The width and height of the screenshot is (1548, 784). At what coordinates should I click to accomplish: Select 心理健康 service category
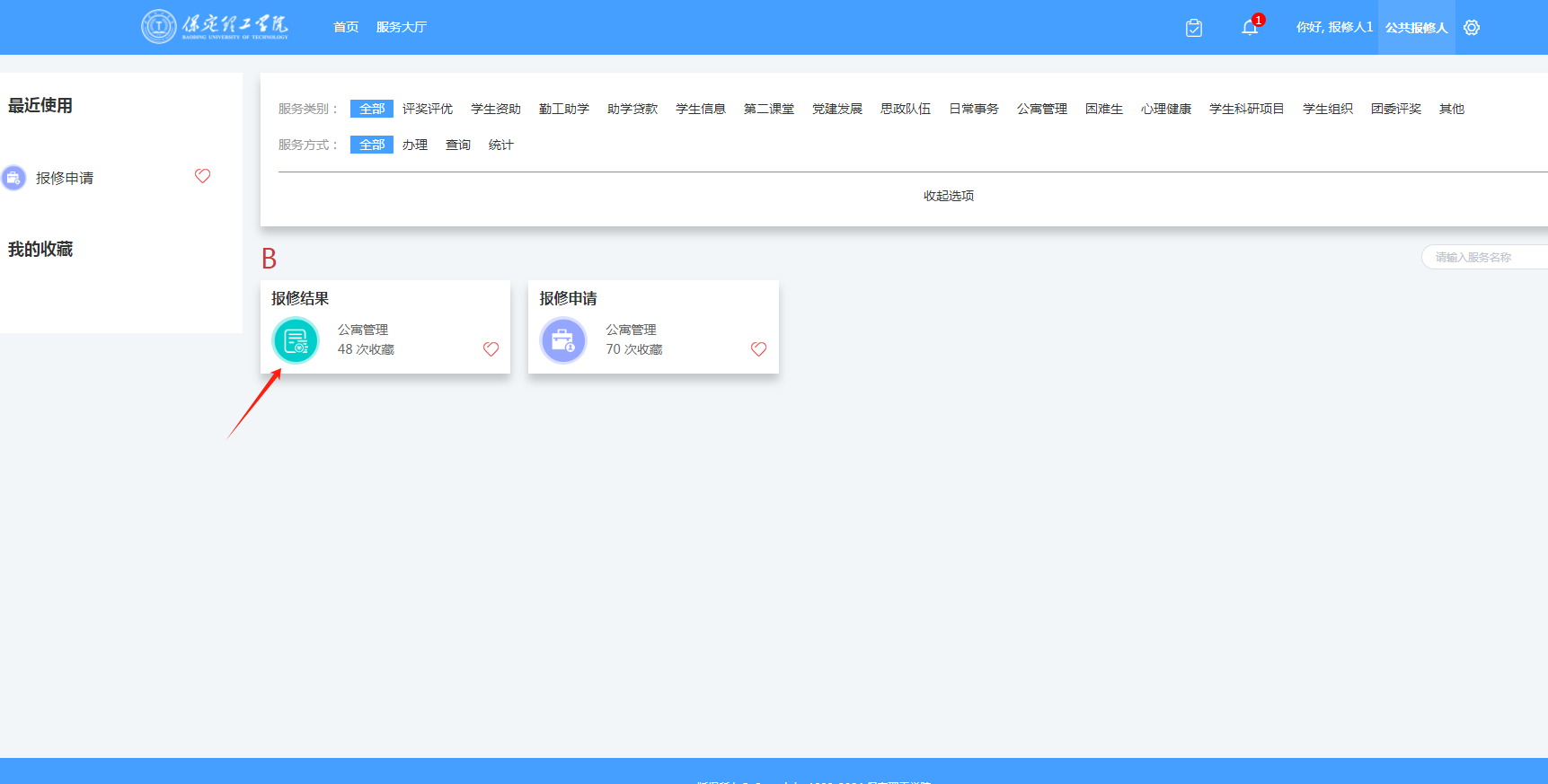tap(1165, 109)
